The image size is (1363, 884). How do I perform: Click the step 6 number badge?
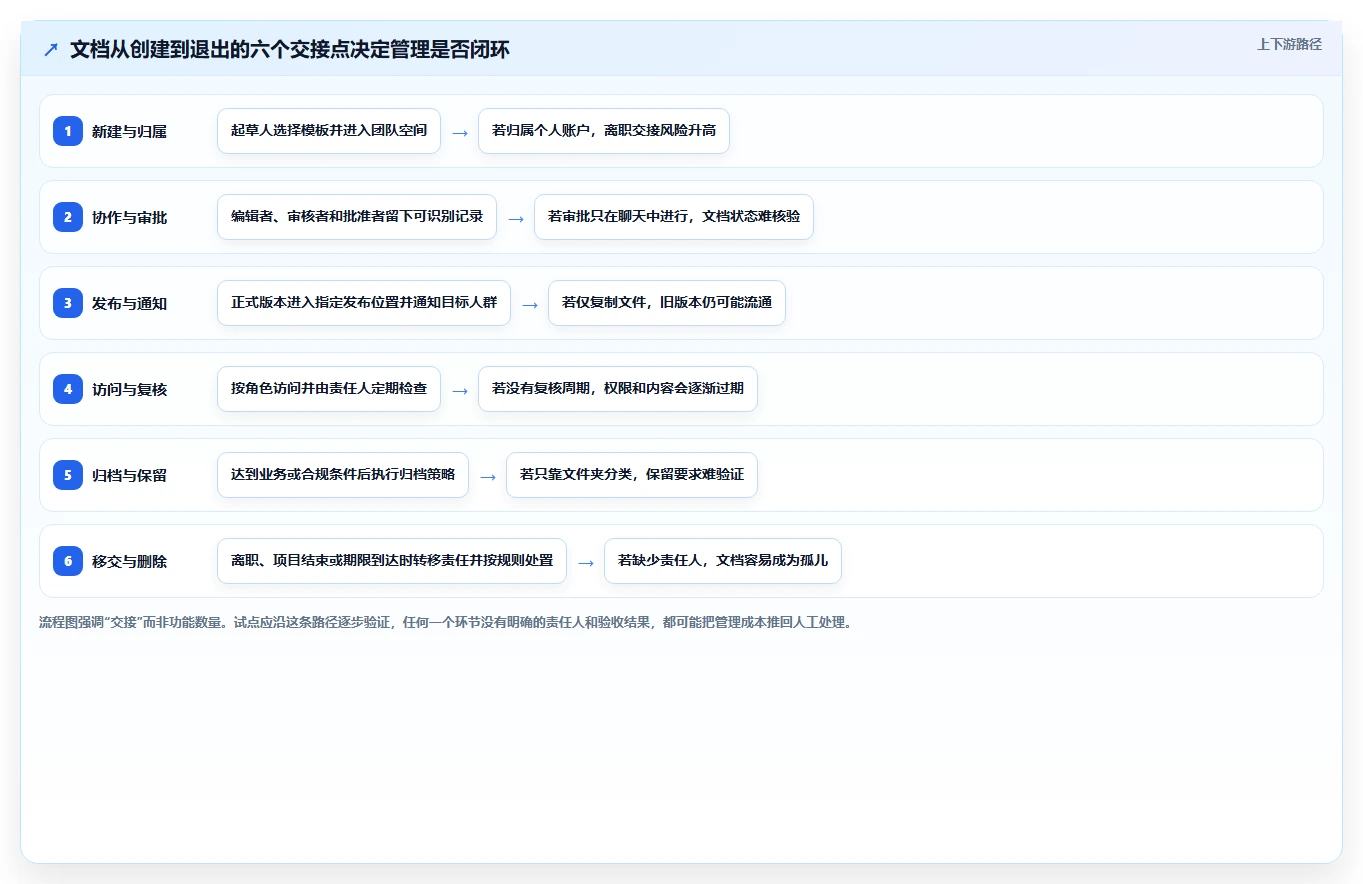pos(68,561)
